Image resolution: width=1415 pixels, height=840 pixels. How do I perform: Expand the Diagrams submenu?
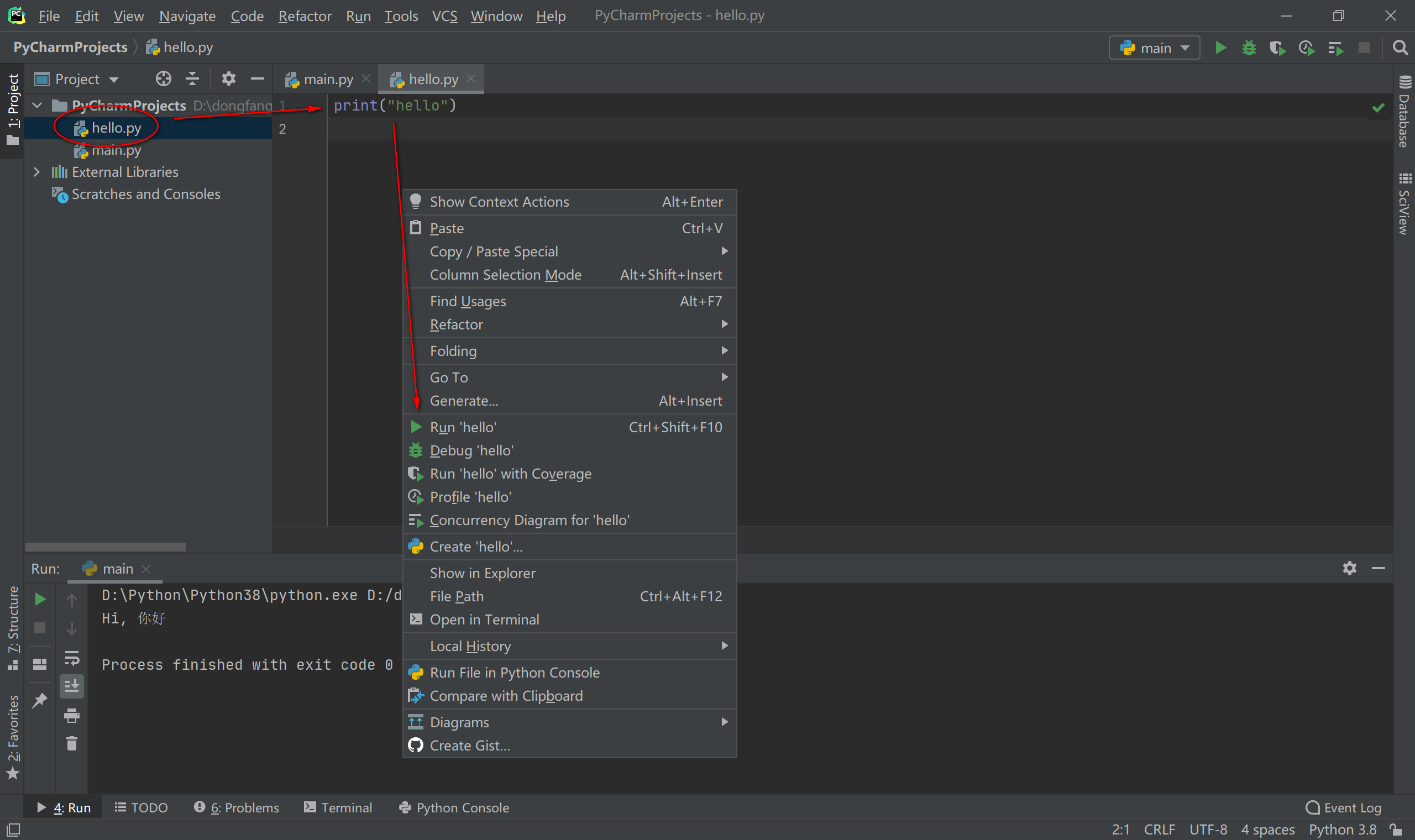click(x=569, y=722)
